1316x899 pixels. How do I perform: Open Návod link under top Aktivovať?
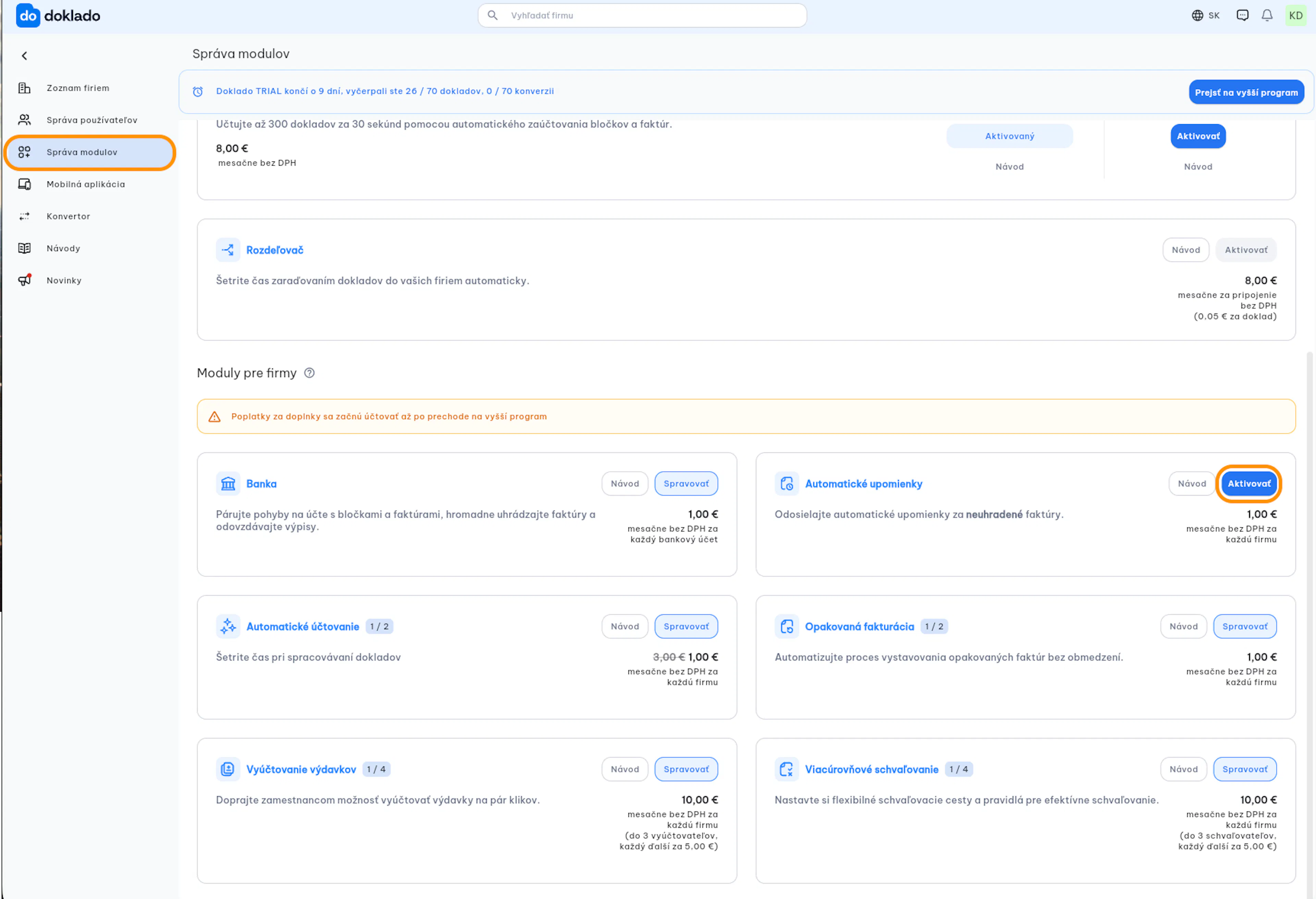click(x=1198, y=167)
